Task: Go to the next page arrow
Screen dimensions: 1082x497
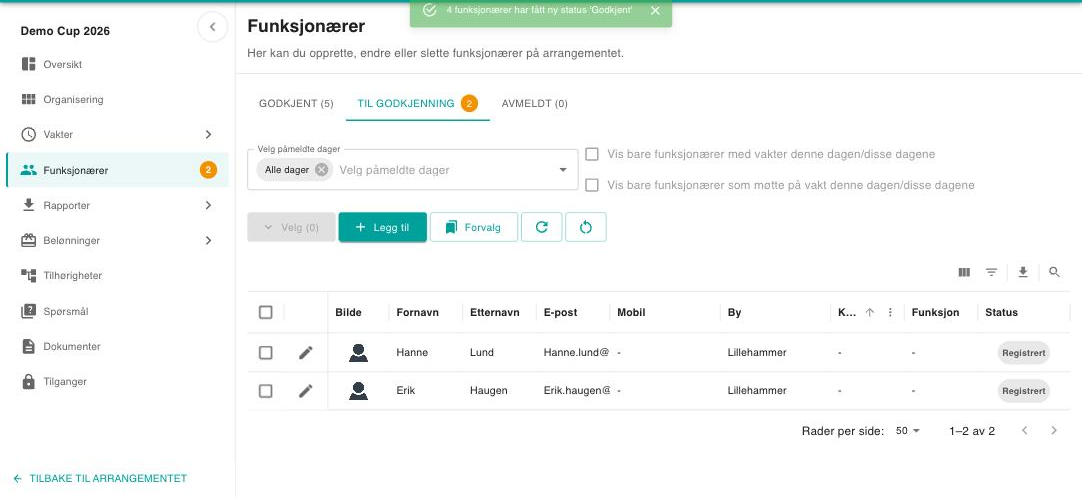Action: pos(1054,431)
